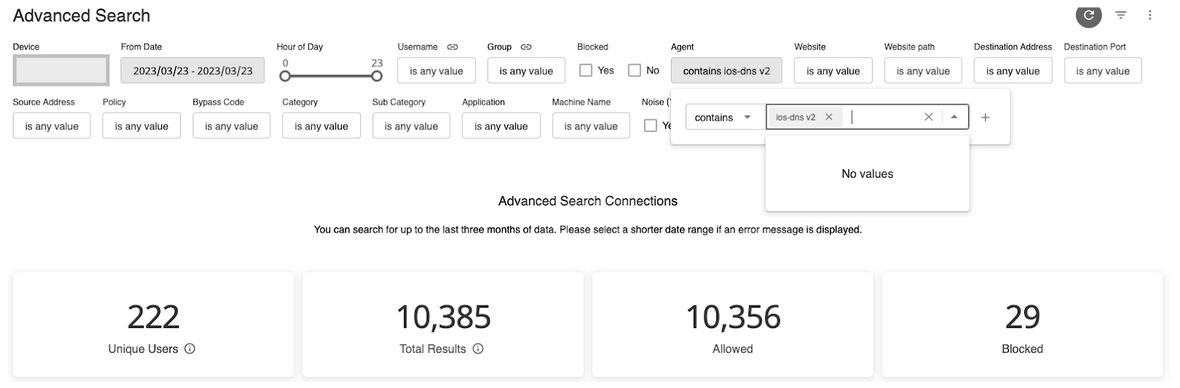Open the Website filter field
The image size is (1180, 388).
tap(833, 71)
